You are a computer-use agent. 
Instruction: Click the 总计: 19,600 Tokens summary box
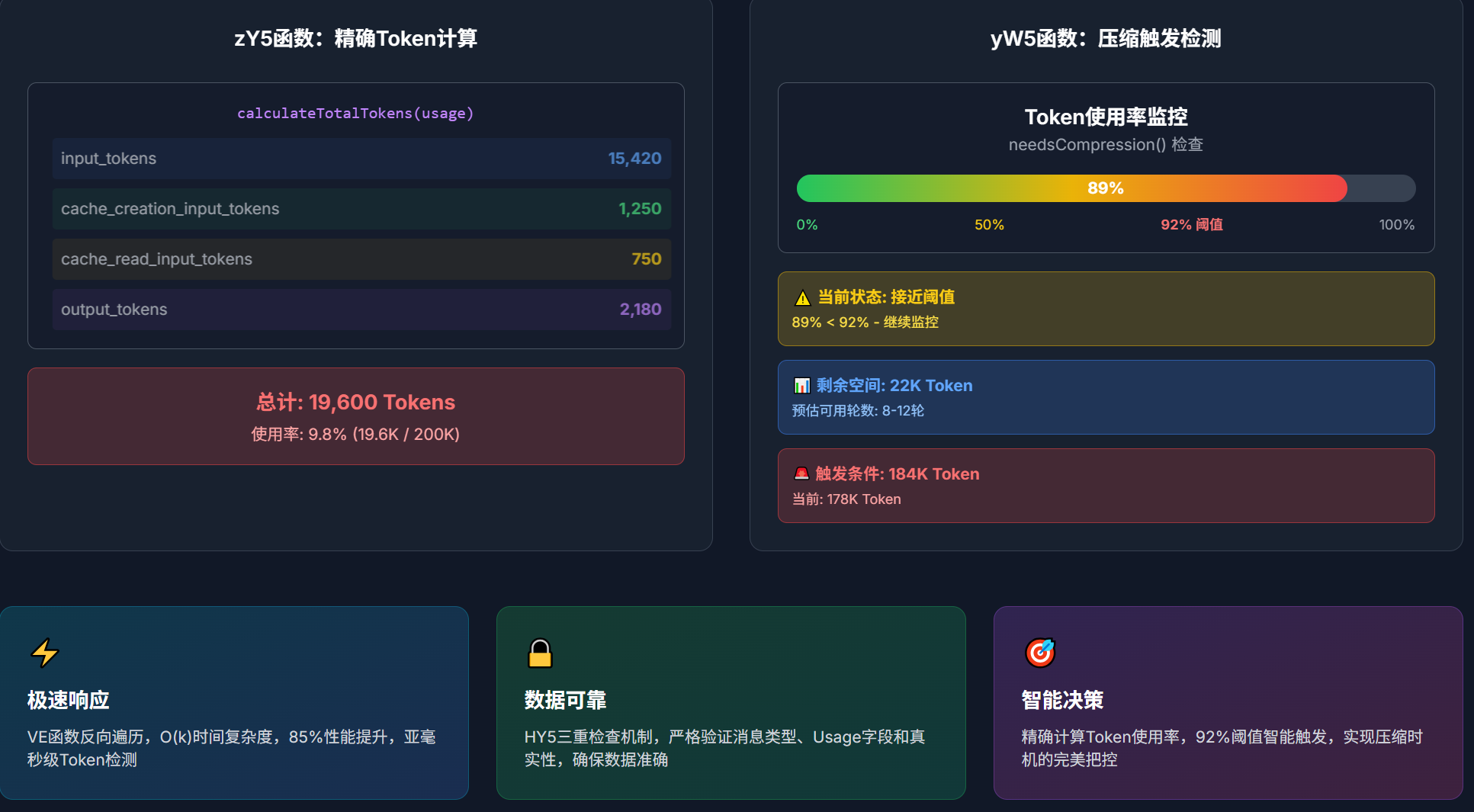coord(355,416)
